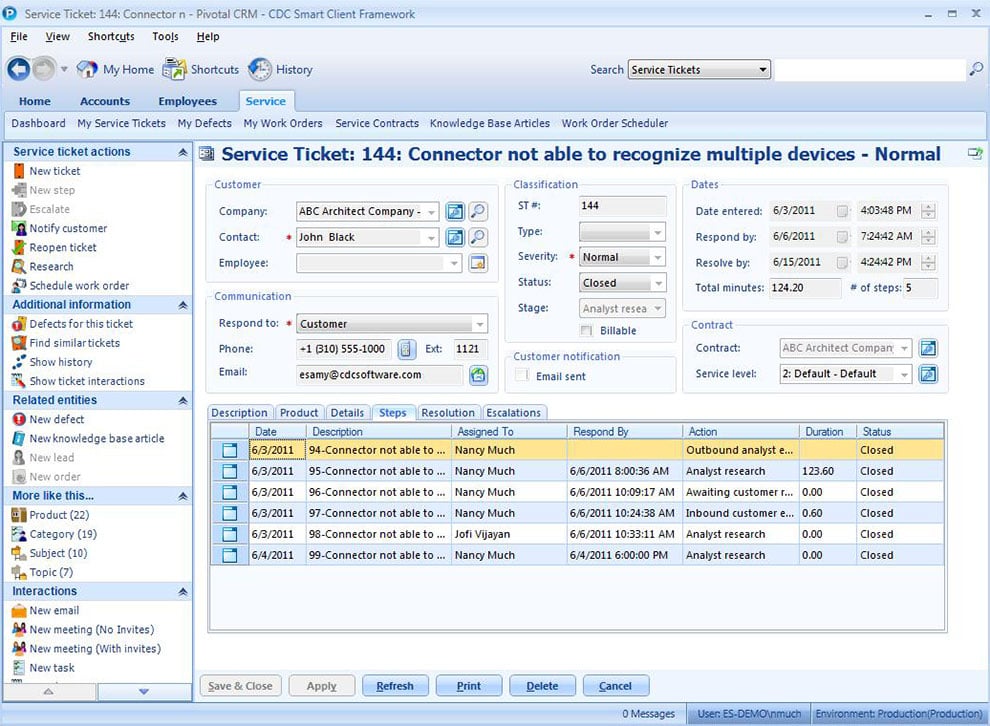This screenshot has width=990, height=726.
Task: Click the Phone dial icon
Action: tap(406, 349)
